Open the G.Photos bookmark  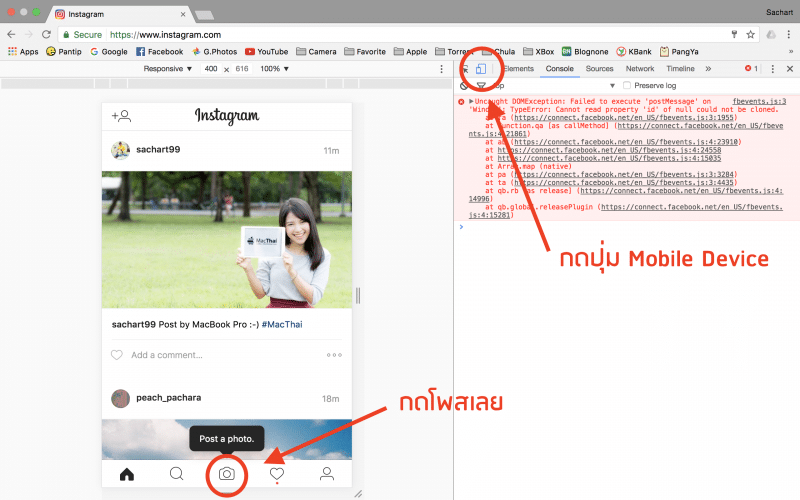[215, 52]
